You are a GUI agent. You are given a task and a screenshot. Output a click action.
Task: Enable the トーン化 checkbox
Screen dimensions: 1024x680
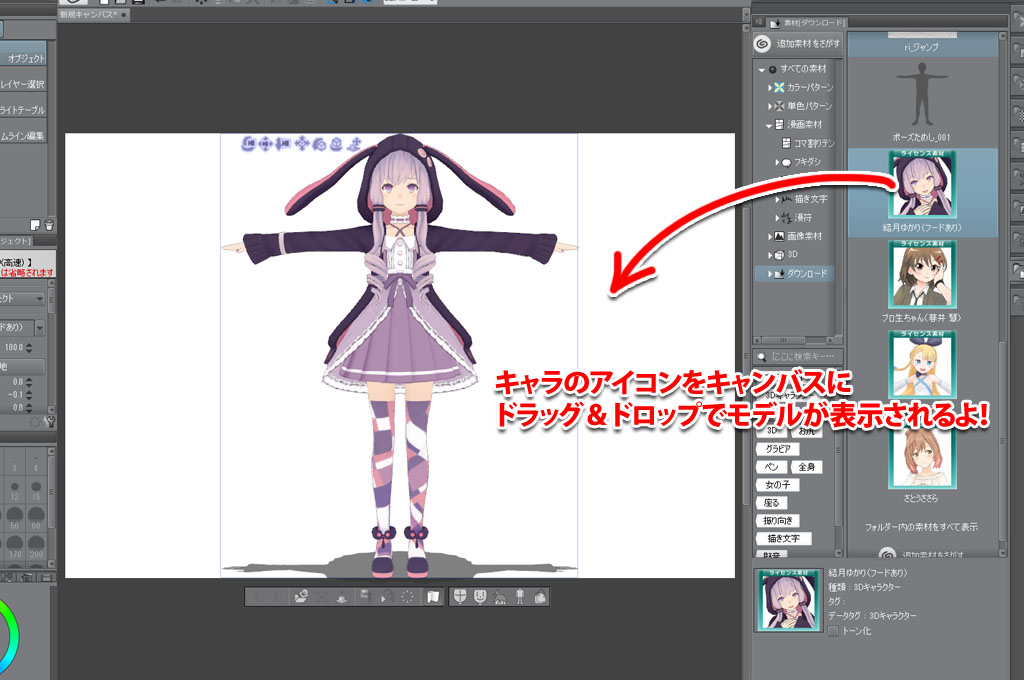pyautogui.click(x=833, y=631)
